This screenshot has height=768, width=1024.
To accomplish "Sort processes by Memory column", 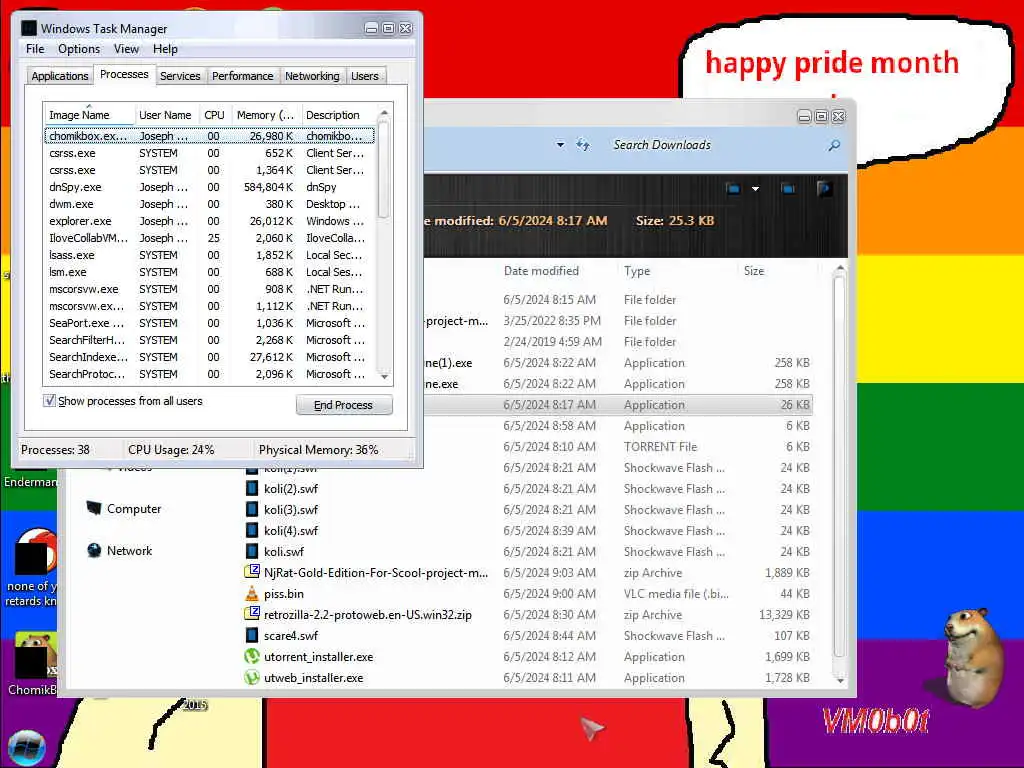I will pyautogui.click(x=266, y=115).
